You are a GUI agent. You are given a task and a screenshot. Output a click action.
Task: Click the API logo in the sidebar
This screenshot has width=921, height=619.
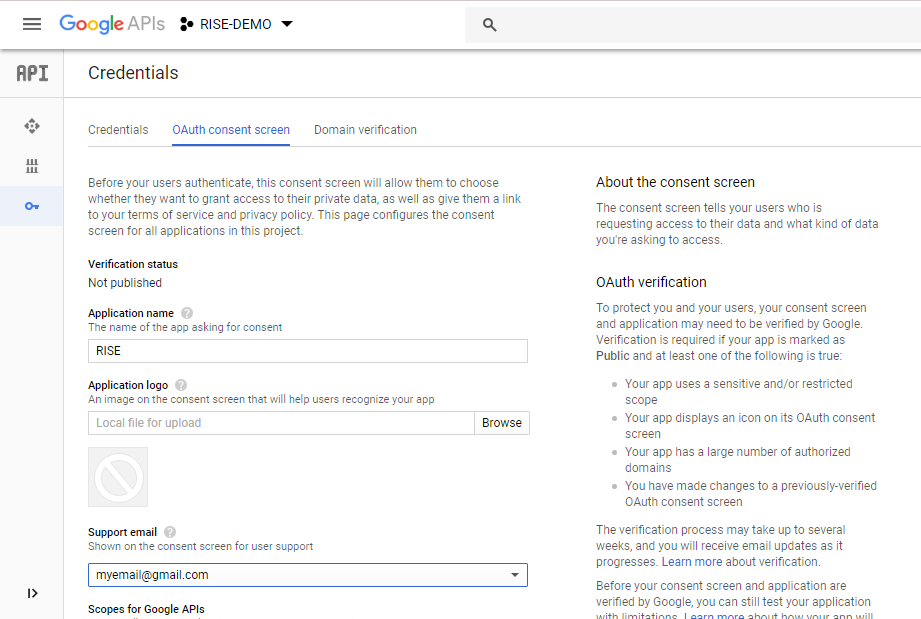pos(32,73)
